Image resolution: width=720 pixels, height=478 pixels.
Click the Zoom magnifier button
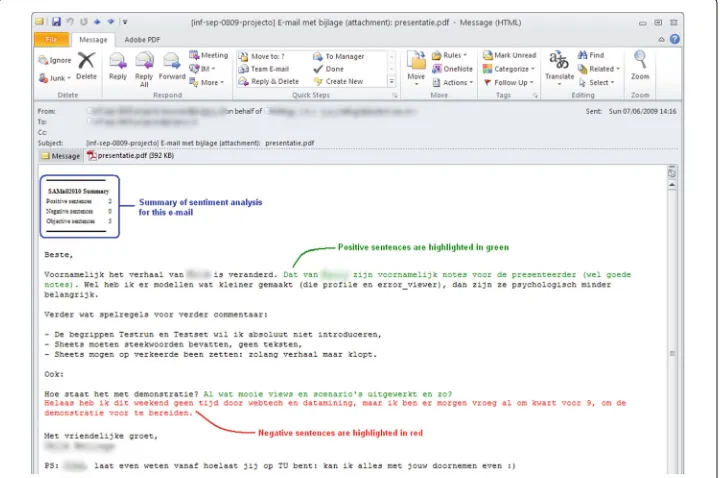[640, 66]
